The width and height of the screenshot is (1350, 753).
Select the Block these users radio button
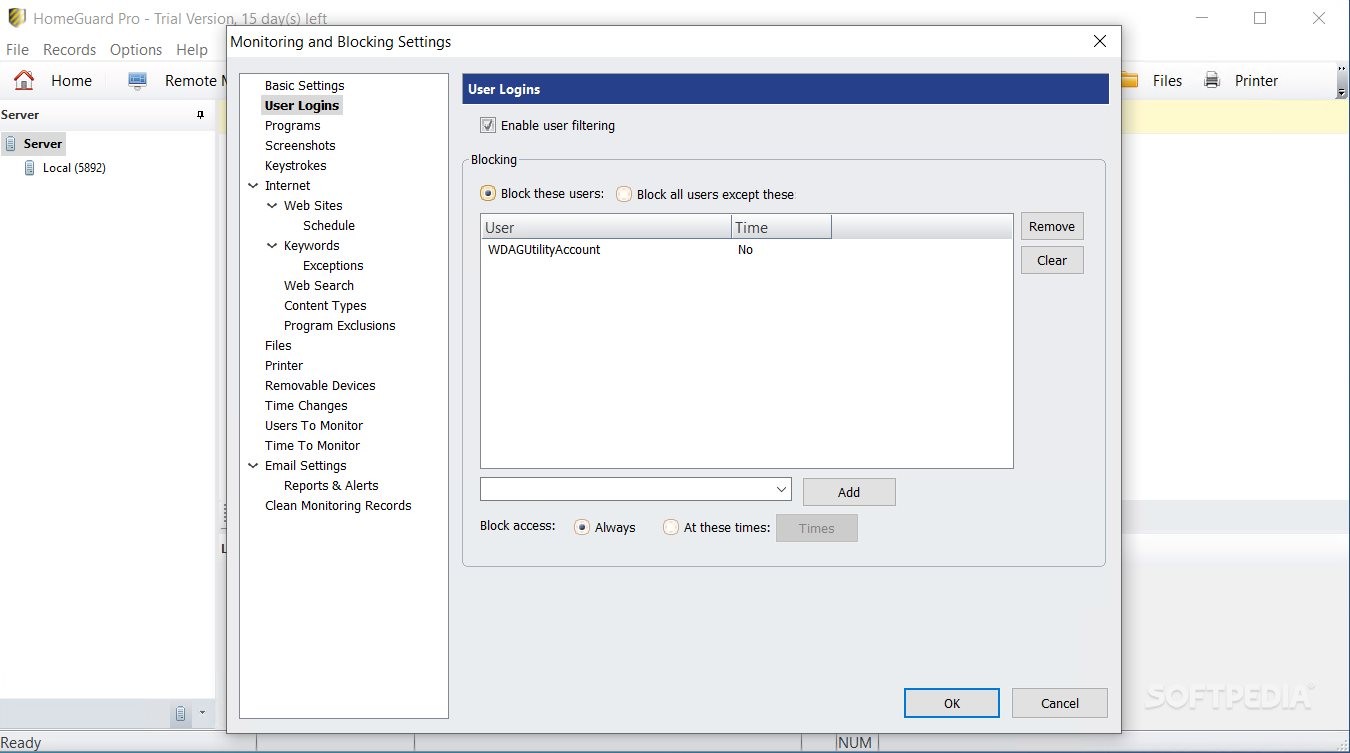click(x=488, y=193)
